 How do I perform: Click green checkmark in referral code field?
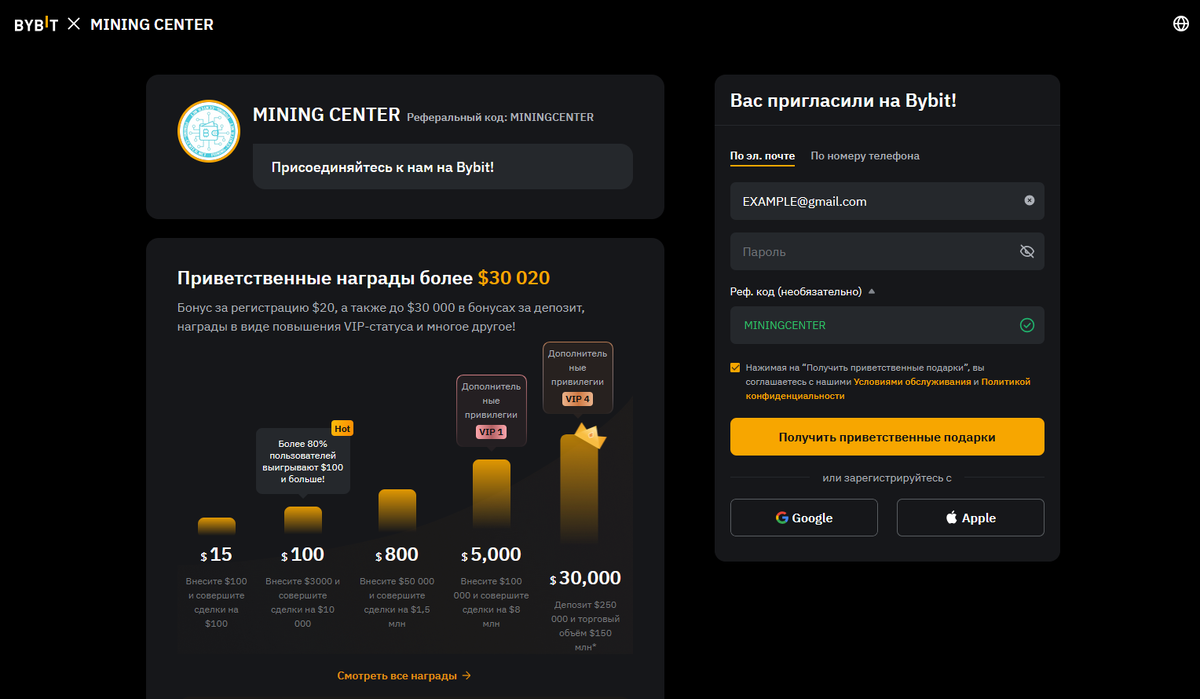[x=1027, y=325]
